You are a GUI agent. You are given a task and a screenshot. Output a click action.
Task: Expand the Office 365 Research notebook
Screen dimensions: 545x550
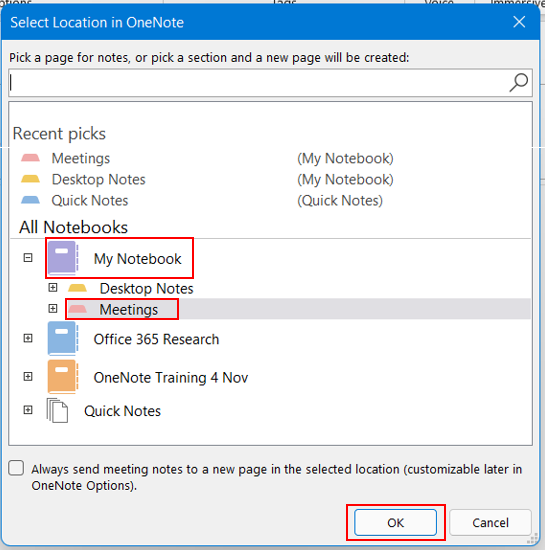[28, 338]
